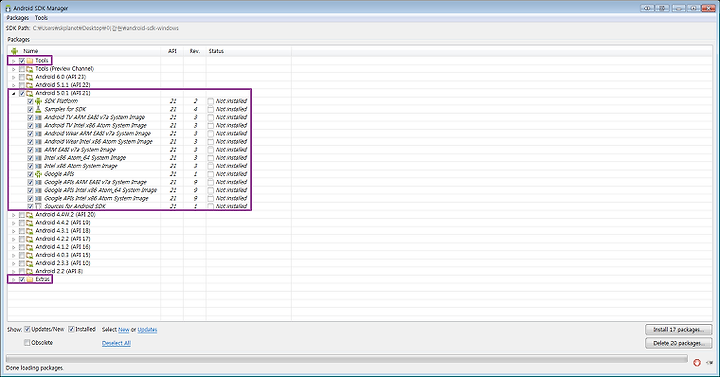This screenshot has height=377, width=720.
Task: Click the Updates selection link
Action: pos(147,330)
